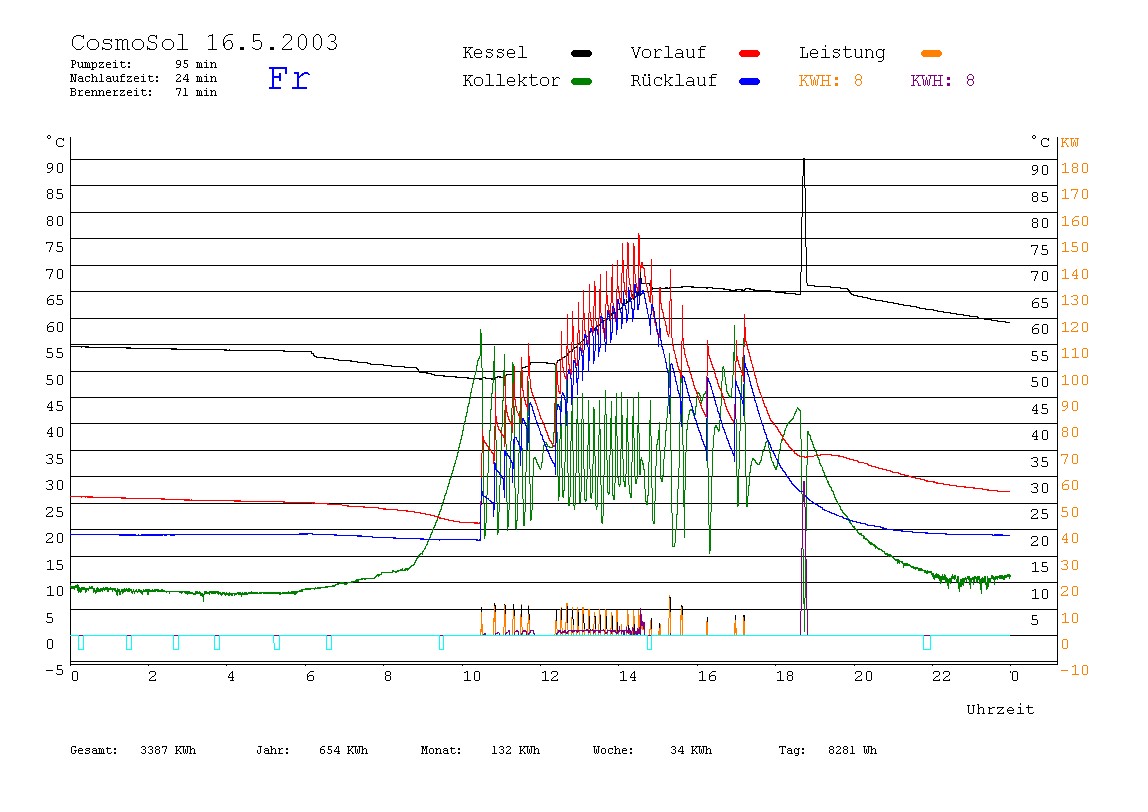The height and width of the screenshot is (812, 1148).
Task: Click the Leistung legend text
Action: click(x=842, y=53)
